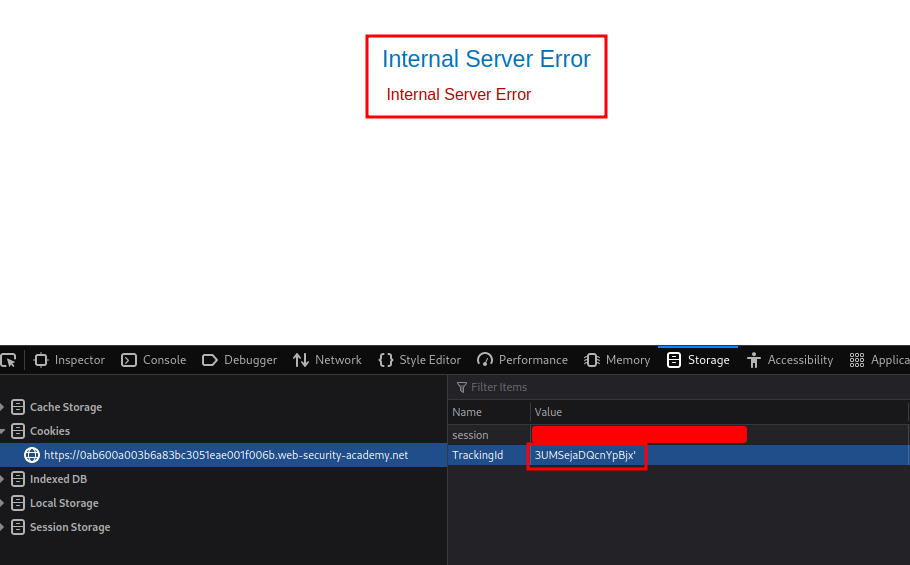Screen dimensions: 910x565
Task: Click the globe icon beside the cookie URL
Action: pyautogui.click(x=32, y=455)
